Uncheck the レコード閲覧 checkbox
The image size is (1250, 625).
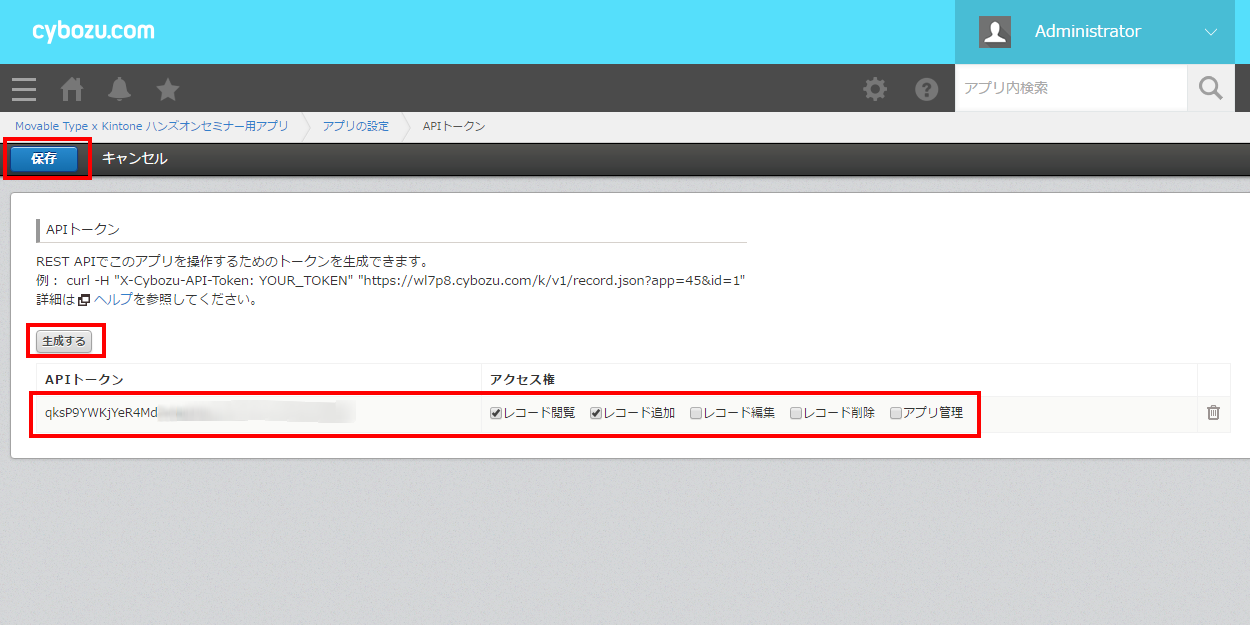point(496,413)
